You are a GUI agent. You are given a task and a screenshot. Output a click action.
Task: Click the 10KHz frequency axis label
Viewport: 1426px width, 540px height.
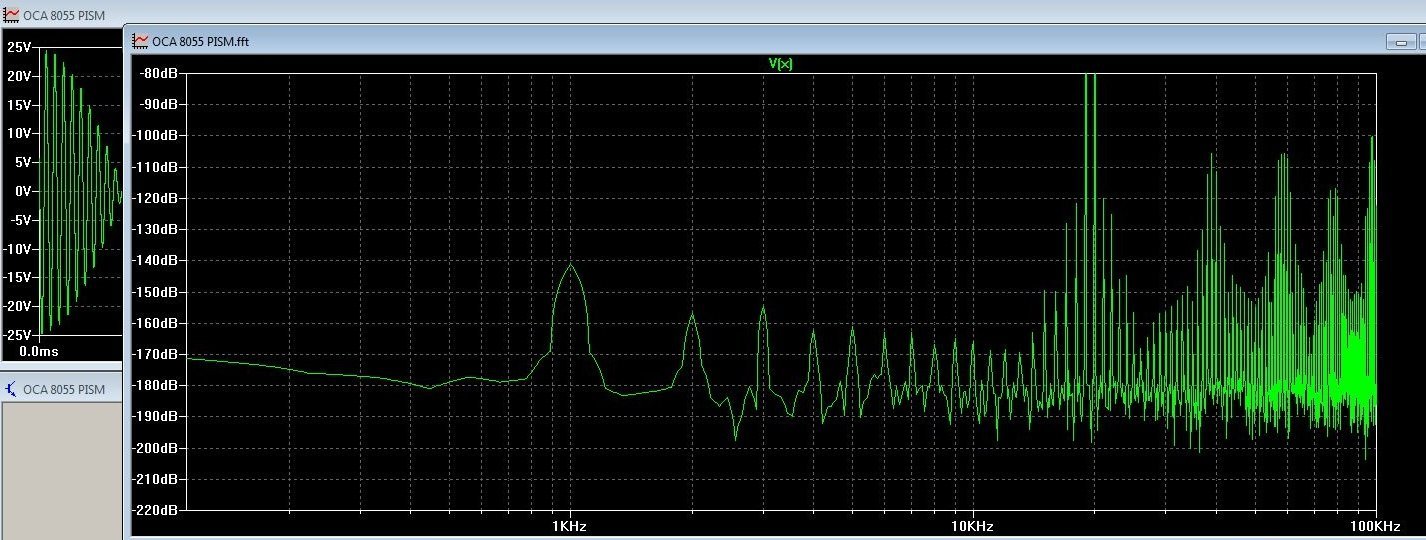click(x=972, y=526)
